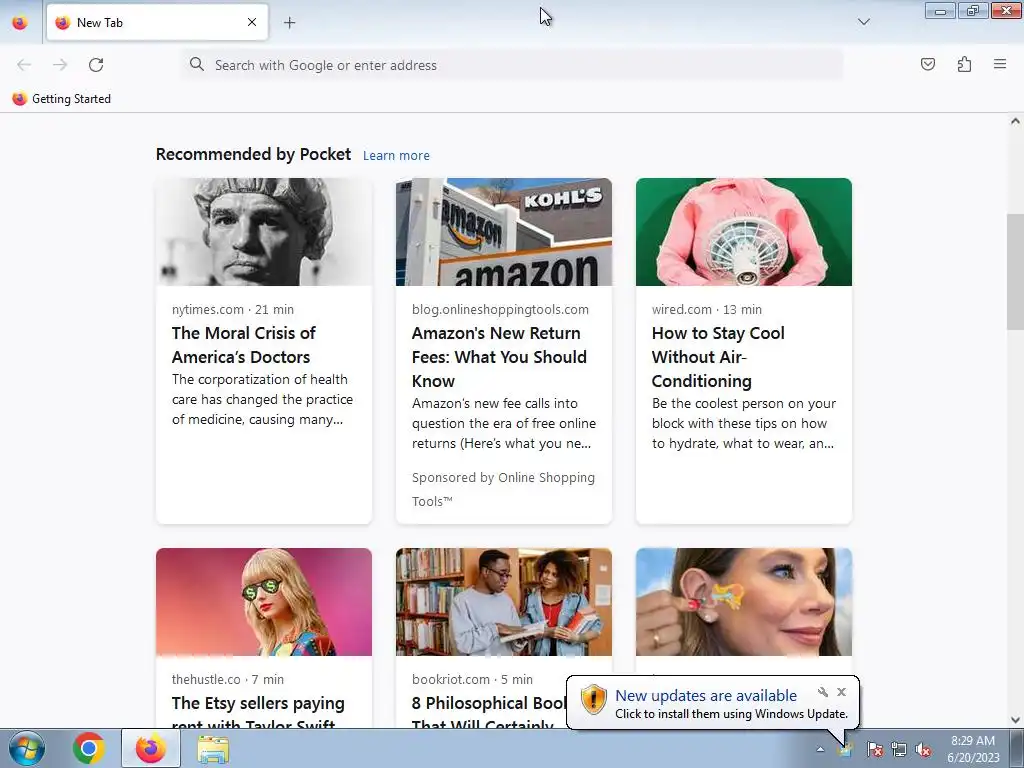Open The Moral Crisis of America's Doctors
Image resolution: width=1024 pixels, height=768 pixels.
(x=244, y=345)
